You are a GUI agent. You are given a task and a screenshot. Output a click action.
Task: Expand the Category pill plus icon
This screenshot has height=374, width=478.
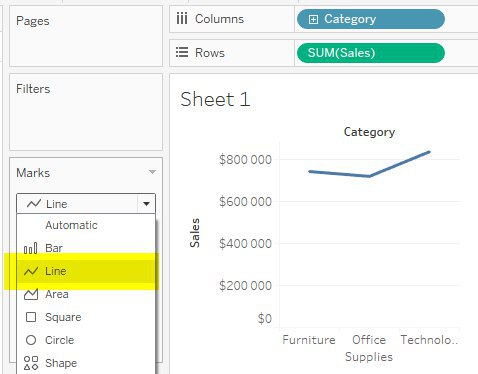point(313,19)
